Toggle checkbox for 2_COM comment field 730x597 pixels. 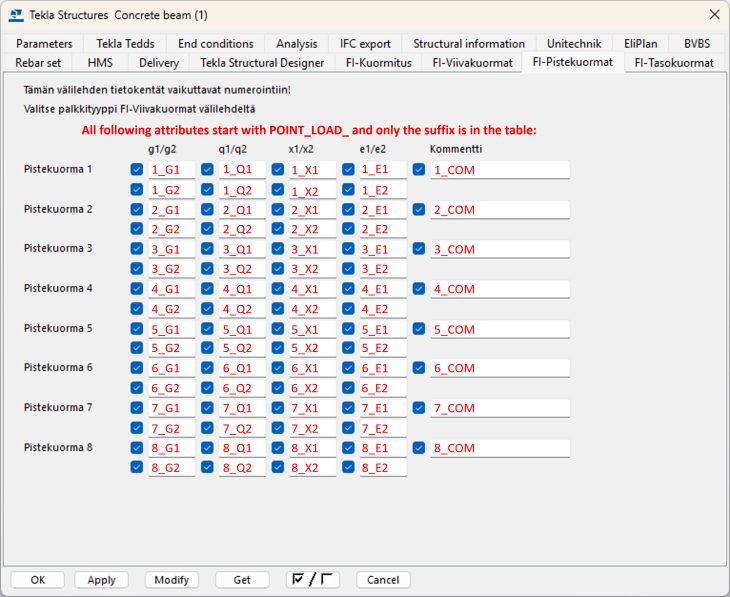point(419,209)
